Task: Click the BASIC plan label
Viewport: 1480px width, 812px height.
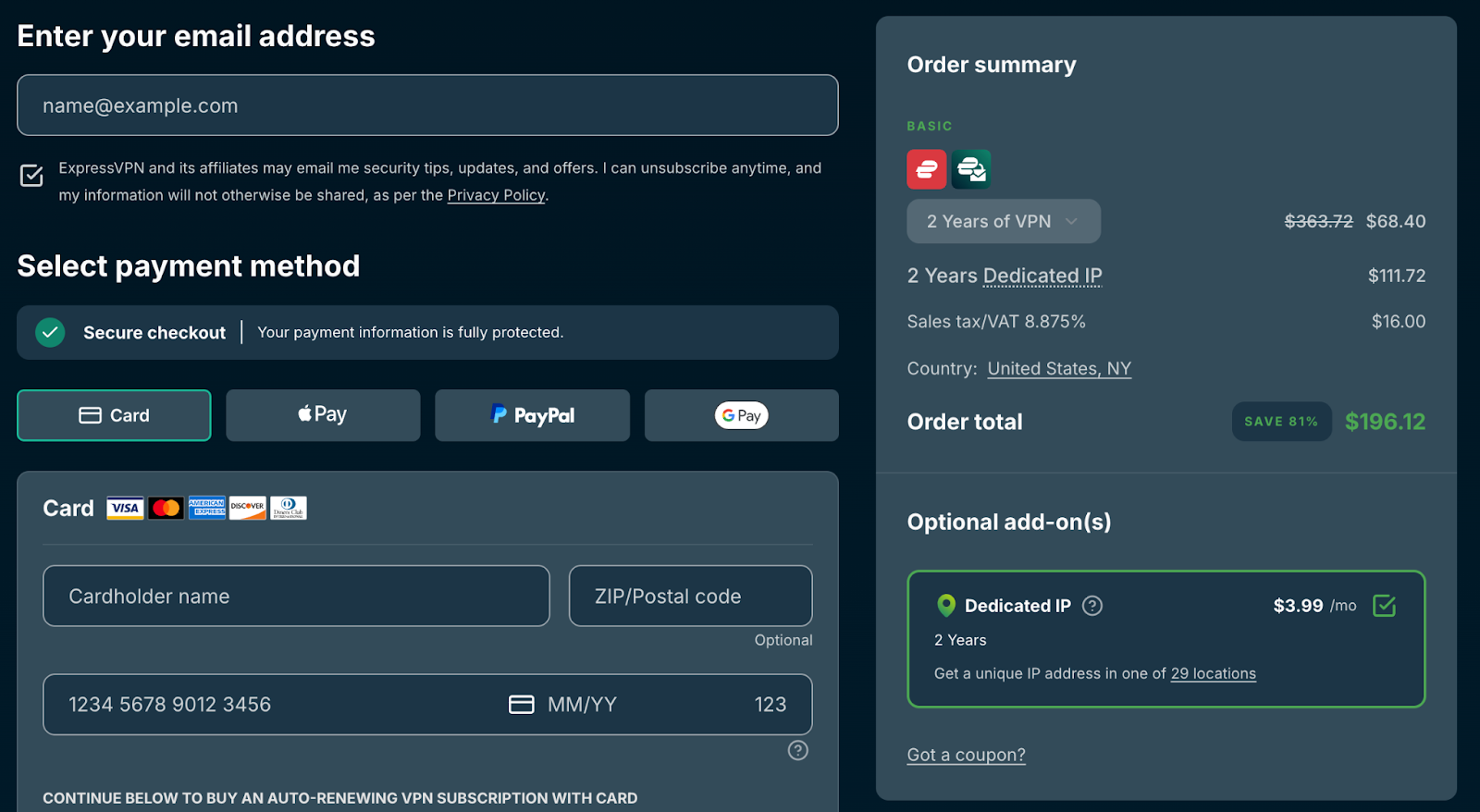Action: tap(930, 126)
